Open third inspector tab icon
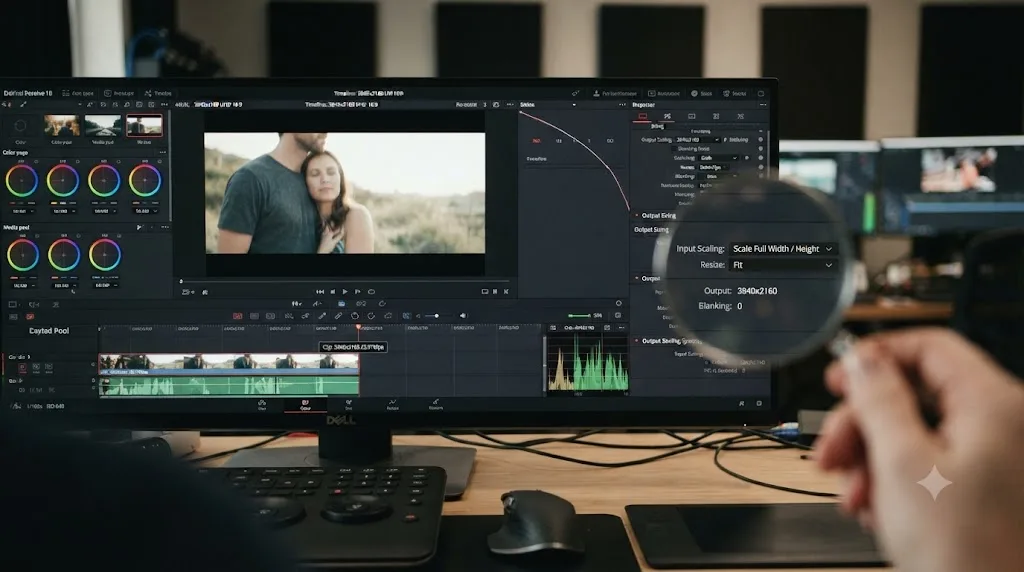1024x572 pixels. tap(692, 116)
